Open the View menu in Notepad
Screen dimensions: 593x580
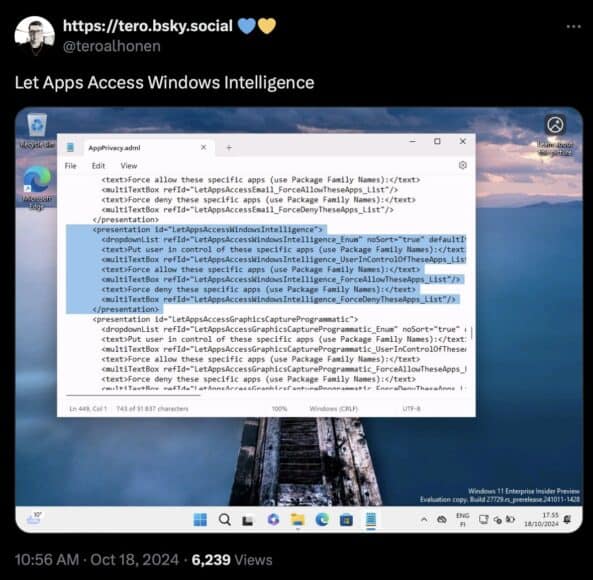[129, 166]
